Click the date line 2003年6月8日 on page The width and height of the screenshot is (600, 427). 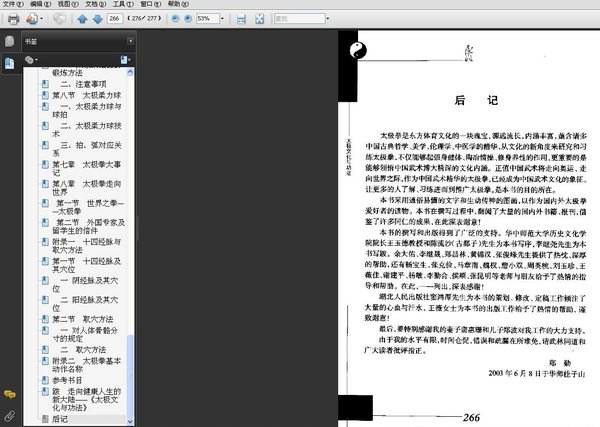tap(536, 373)
